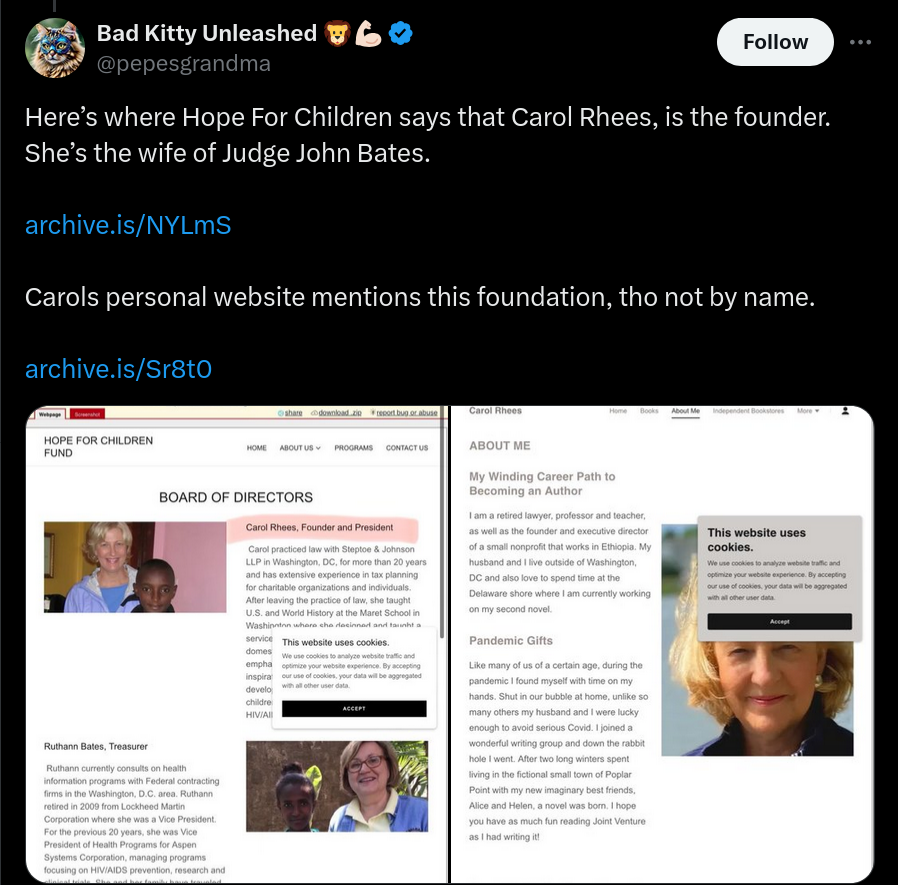Open the three-dot more options menu
898x885 pixels.
point(860,42)
